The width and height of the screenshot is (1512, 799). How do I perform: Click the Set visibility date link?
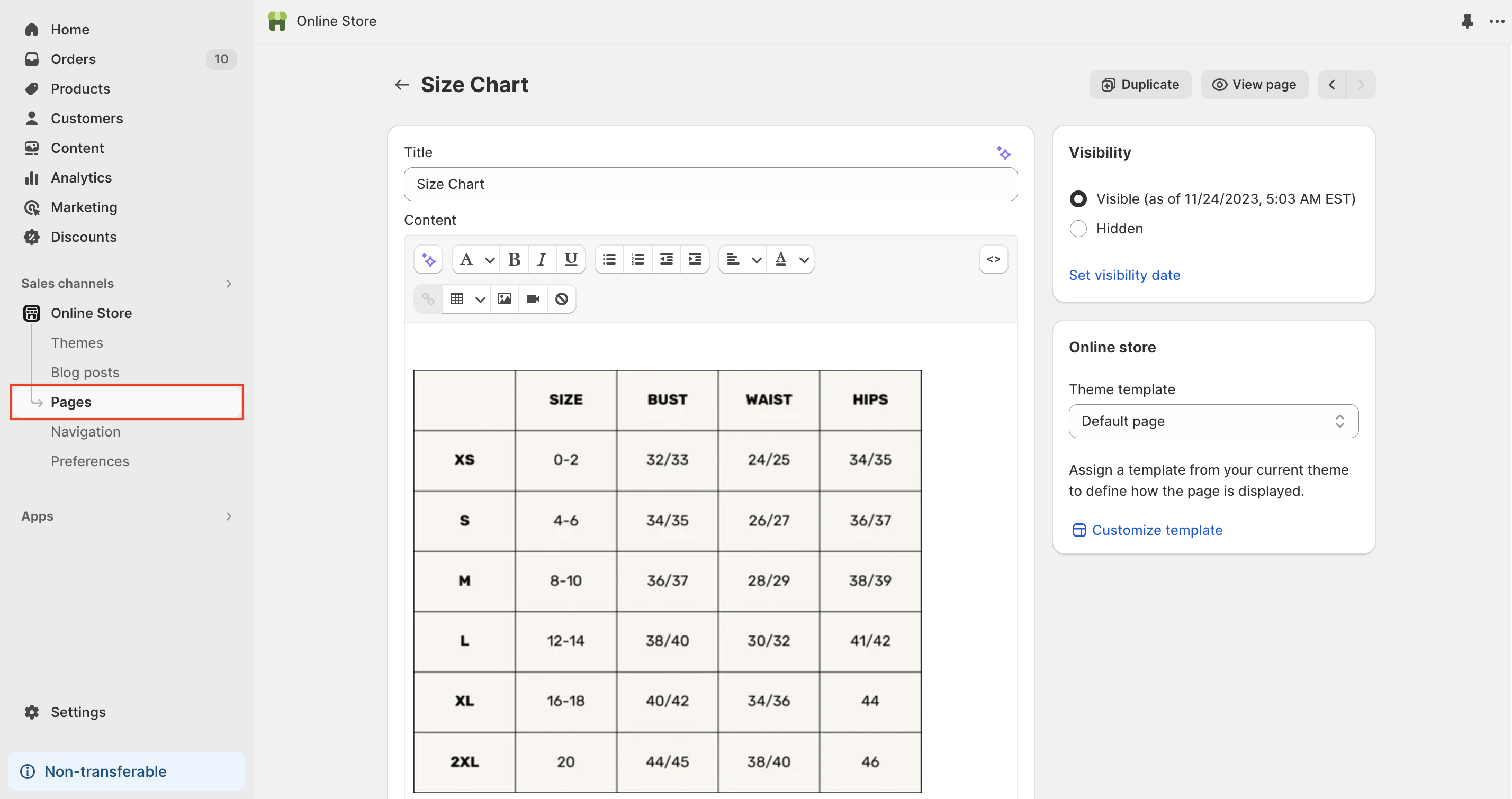[1124, 275]
